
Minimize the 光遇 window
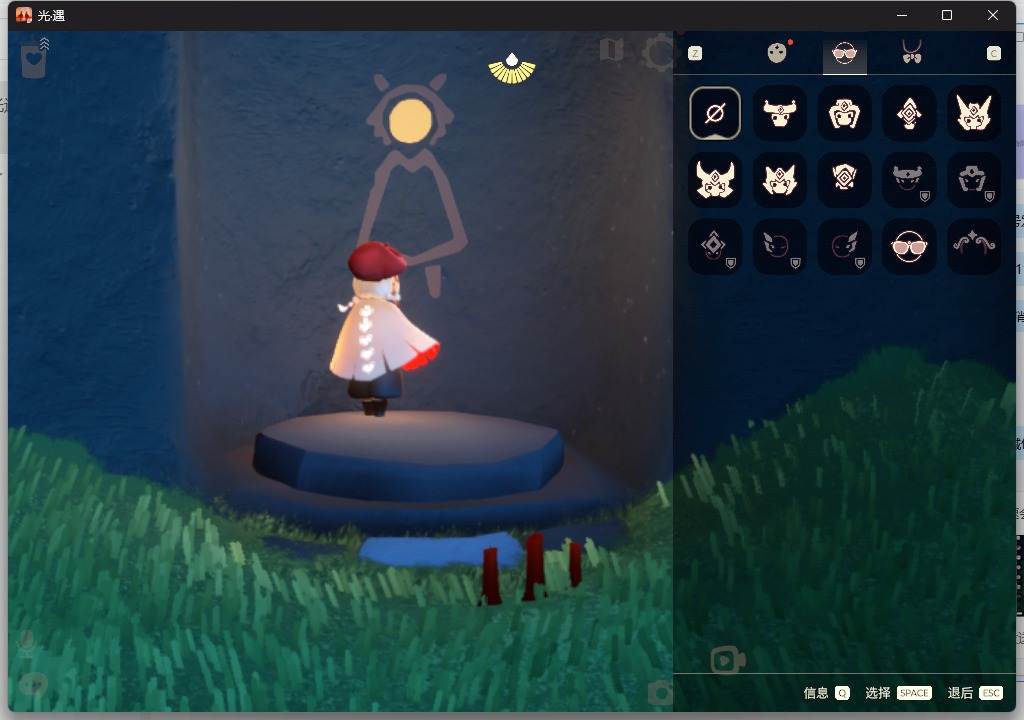[x=902, y=15]
